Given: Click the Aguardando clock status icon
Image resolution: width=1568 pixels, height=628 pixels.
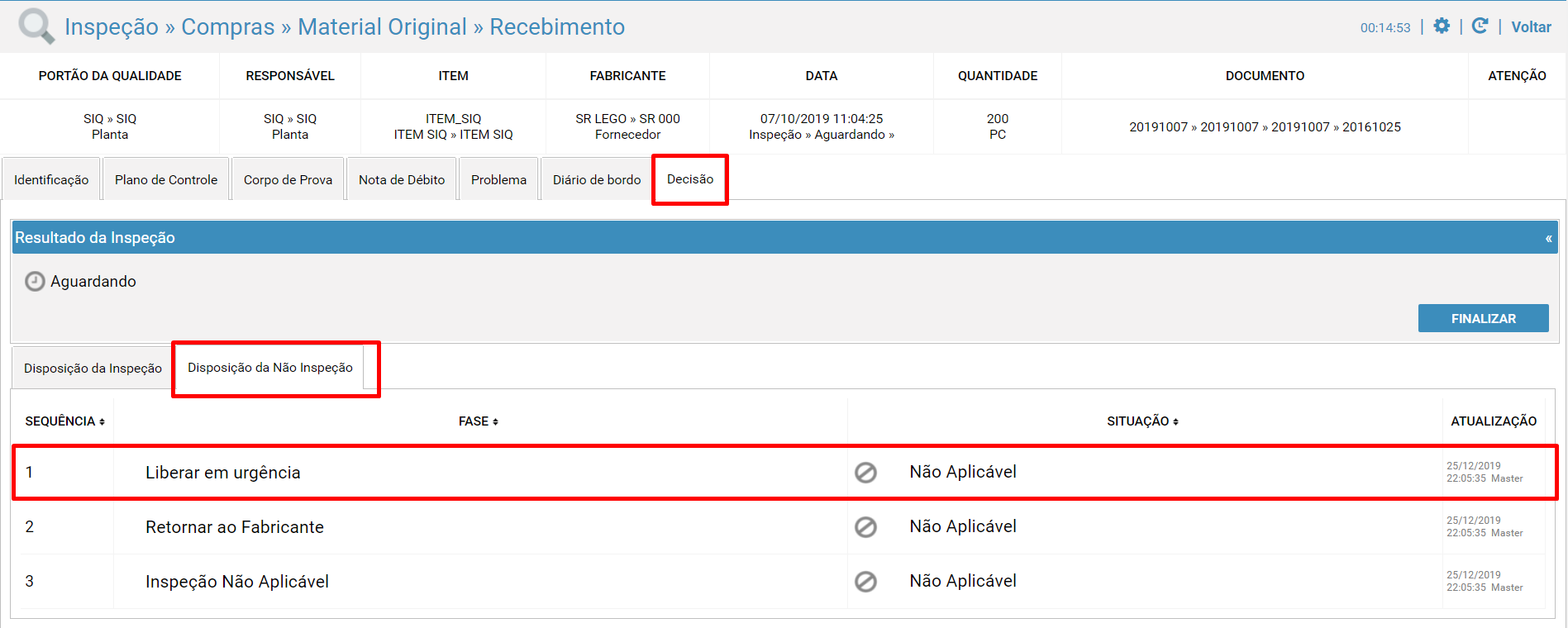Looking at the screenshot, I should (35, 282).
